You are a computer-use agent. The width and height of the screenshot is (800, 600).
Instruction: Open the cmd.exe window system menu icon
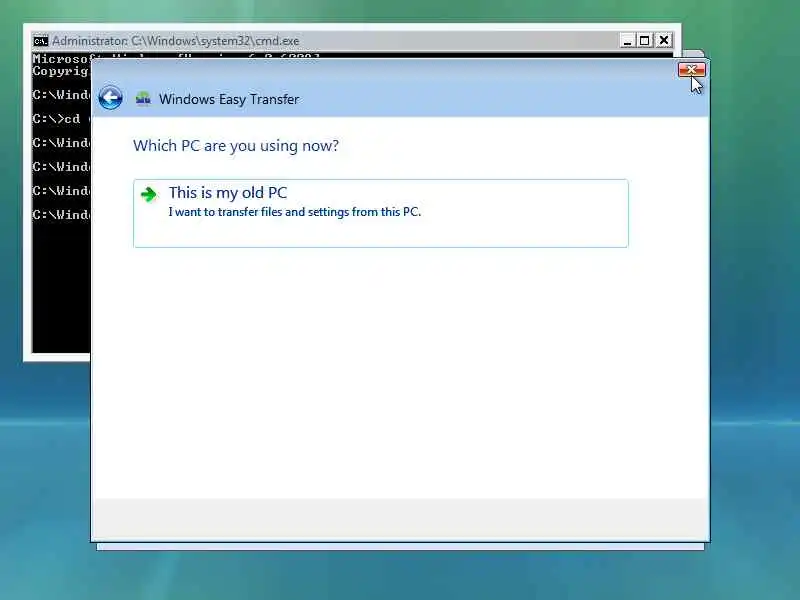point(40,41)
